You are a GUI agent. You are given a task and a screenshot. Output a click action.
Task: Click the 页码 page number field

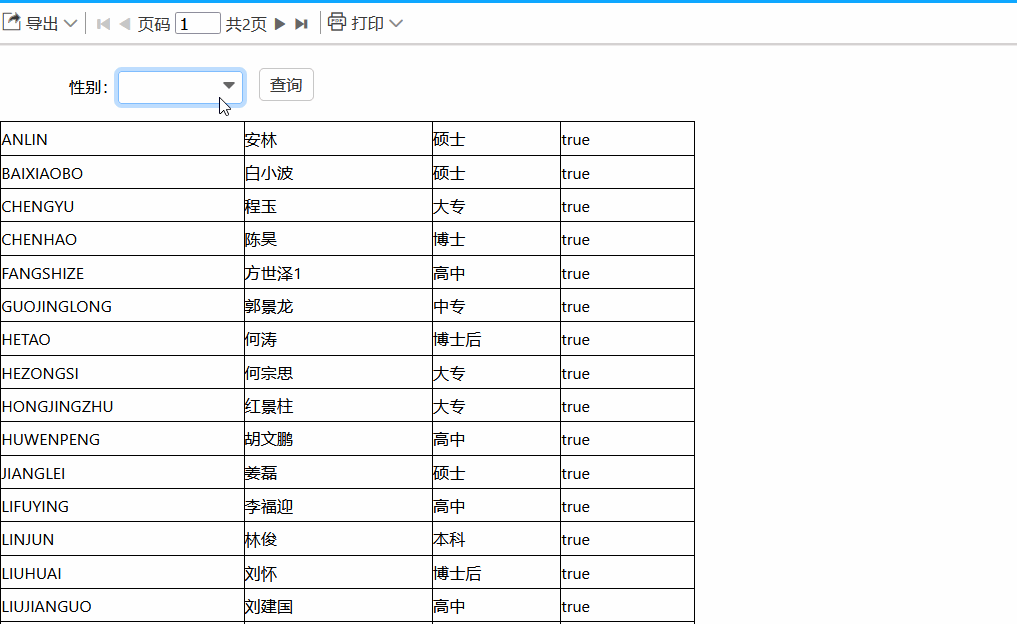198,24
